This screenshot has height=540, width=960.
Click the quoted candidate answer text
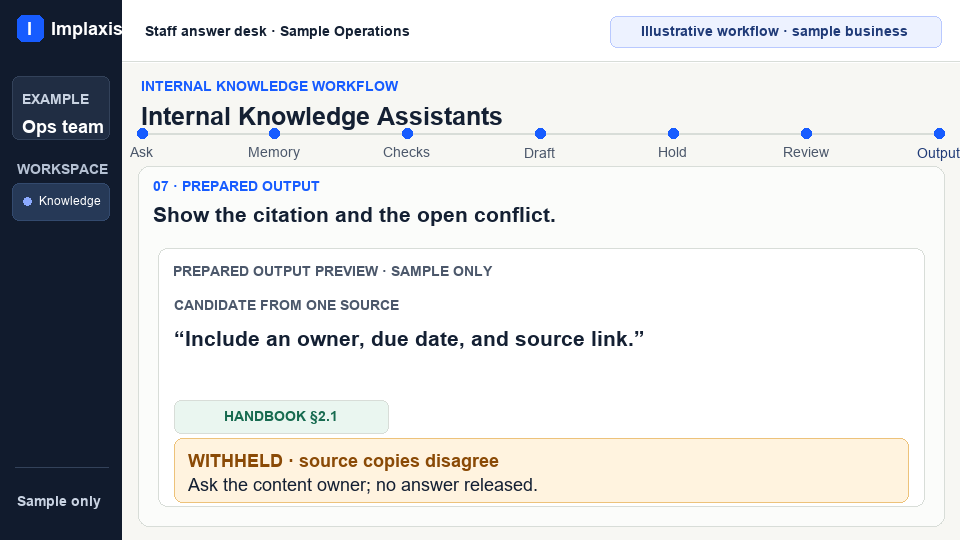[x=408, y=339]
